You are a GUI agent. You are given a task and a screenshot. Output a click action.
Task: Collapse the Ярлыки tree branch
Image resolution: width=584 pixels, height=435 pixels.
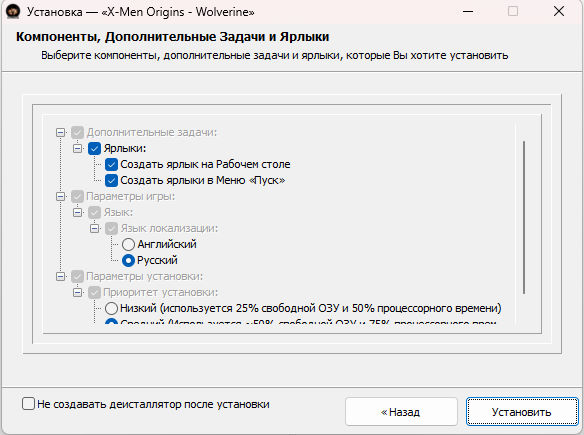(77, 148)
